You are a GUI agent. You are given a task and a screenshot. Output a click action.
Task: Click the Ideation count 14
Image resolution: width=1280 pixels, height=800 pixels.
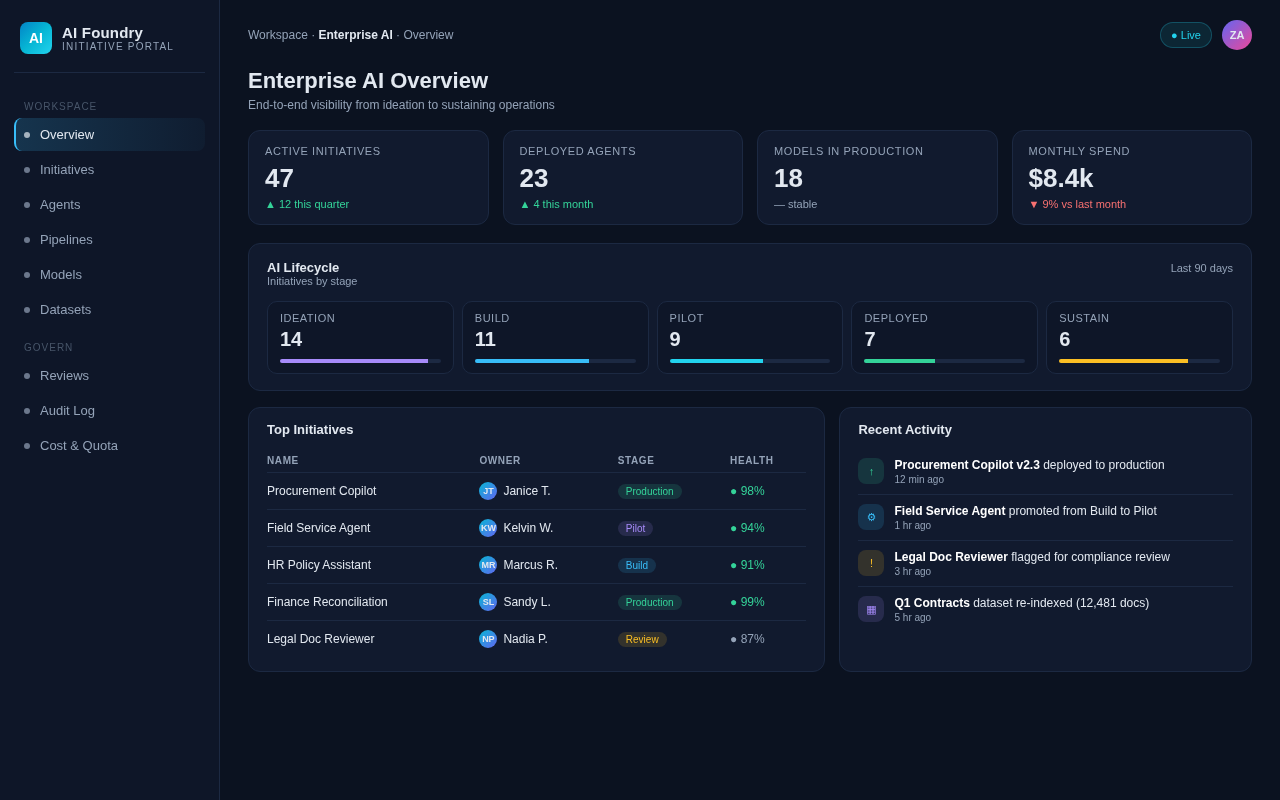[x=291, y=339]
